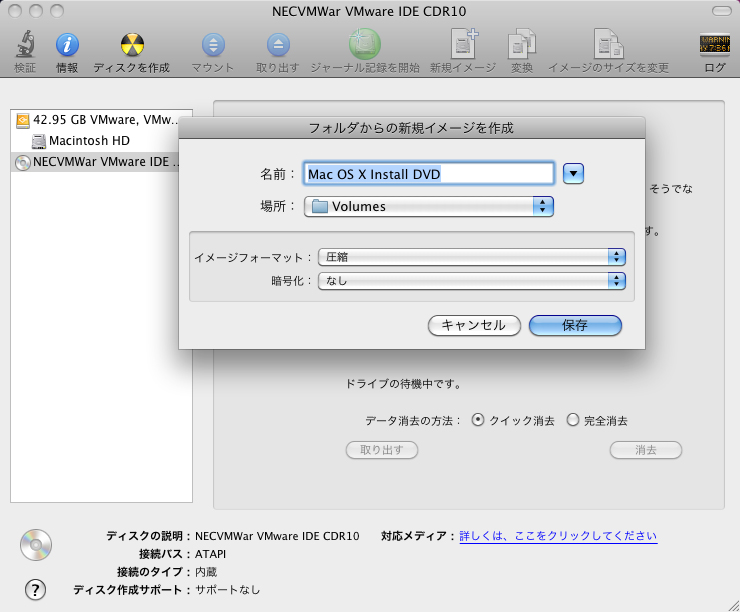Screen dimensions: 740x612
Task: Click the 新規イメージ toolbar icon
Action: (x=463, y=44)
